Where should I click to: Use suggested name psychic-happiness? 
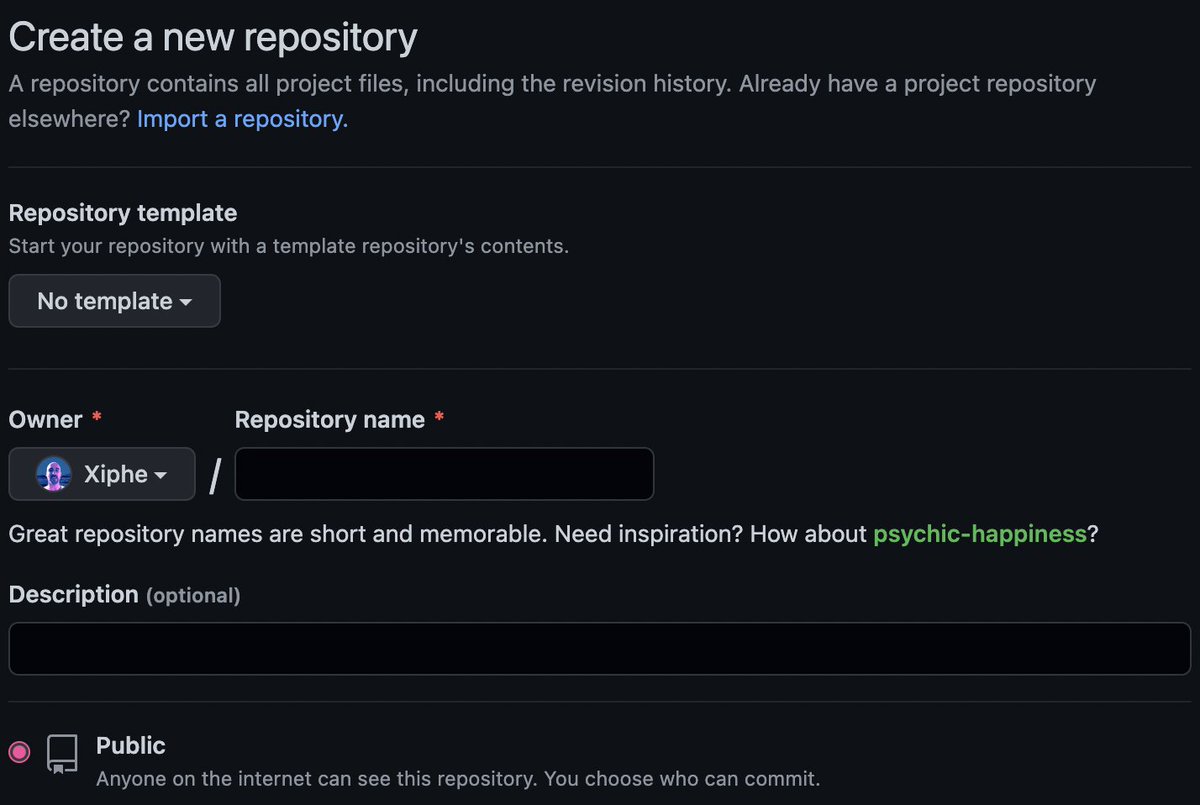980,534
